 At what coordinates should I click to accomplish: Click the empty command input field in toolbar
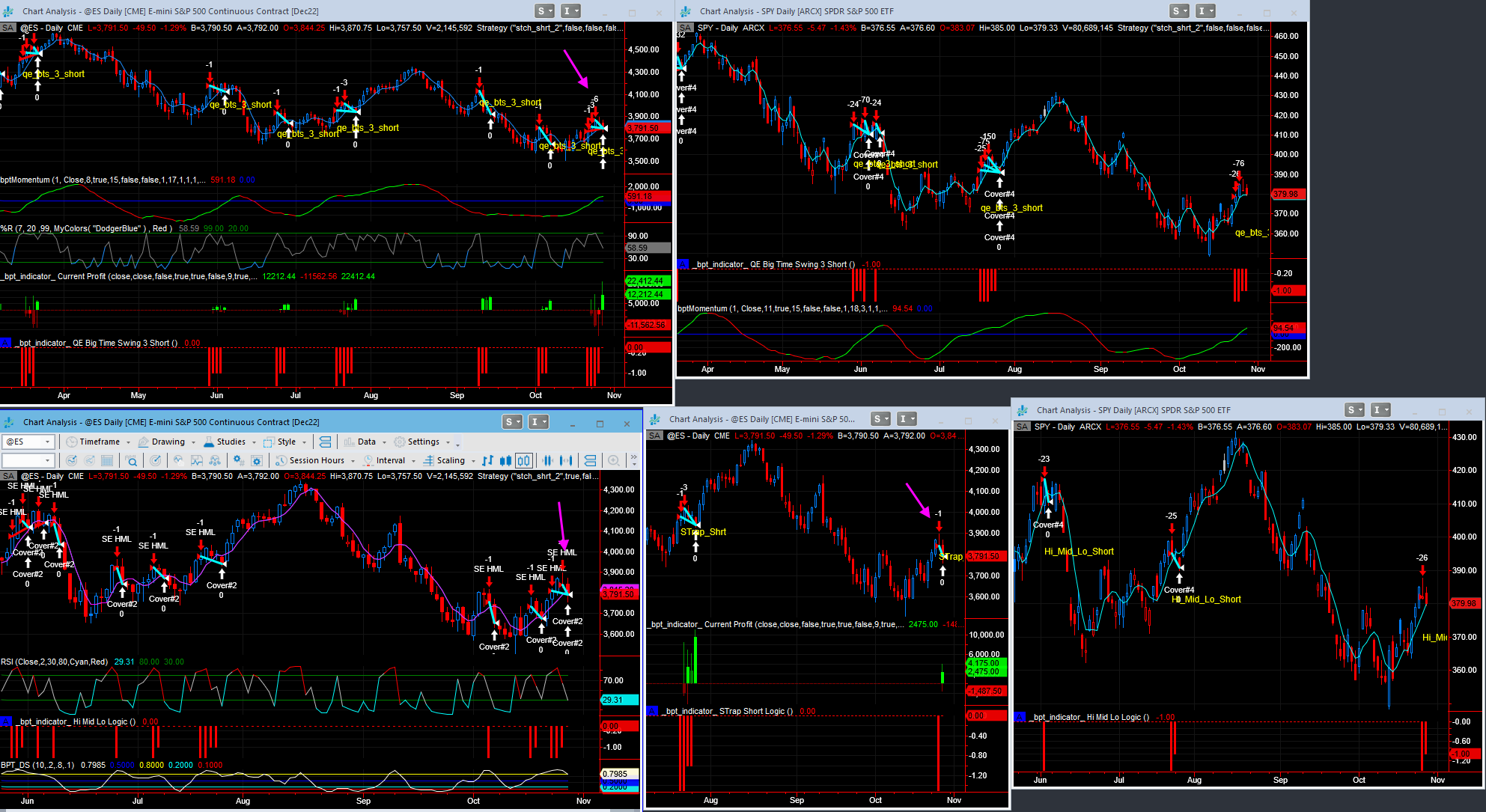coord(21,460)
